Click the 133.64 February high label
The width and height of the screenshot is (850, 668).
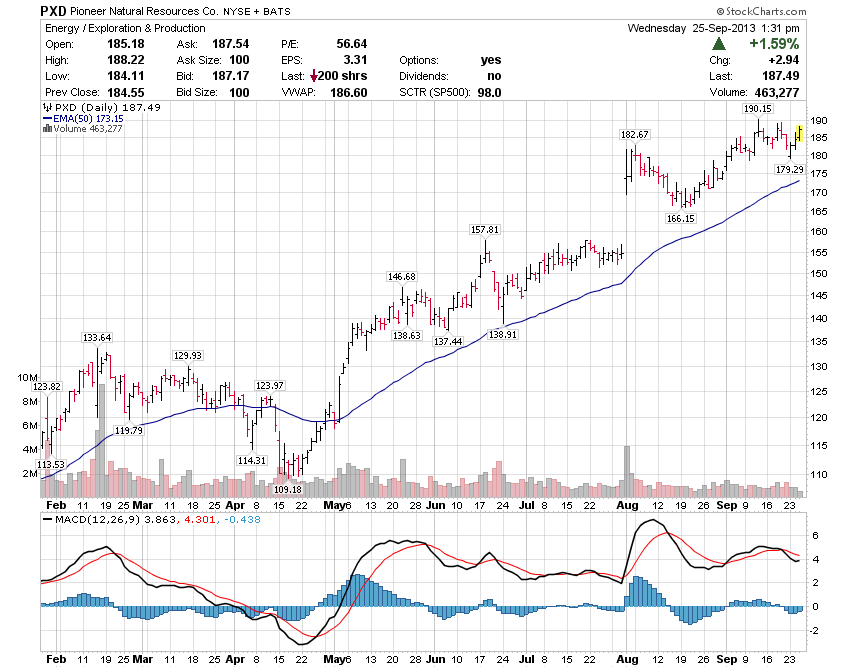tap(96, 338)
